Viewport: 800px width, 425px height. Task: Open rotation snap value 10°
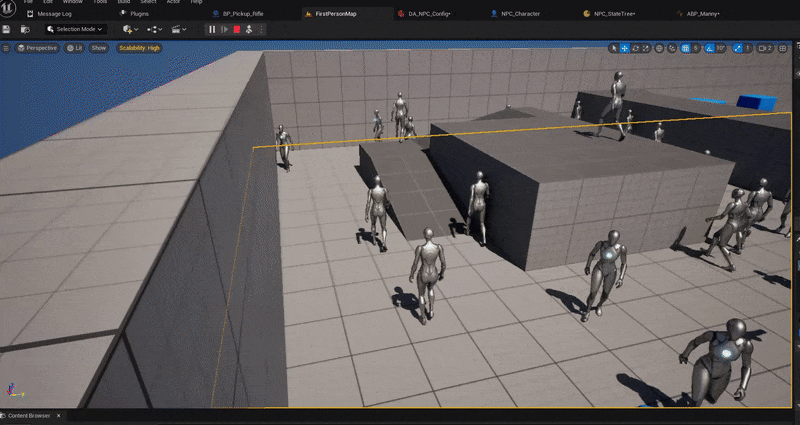coord(721,48)
